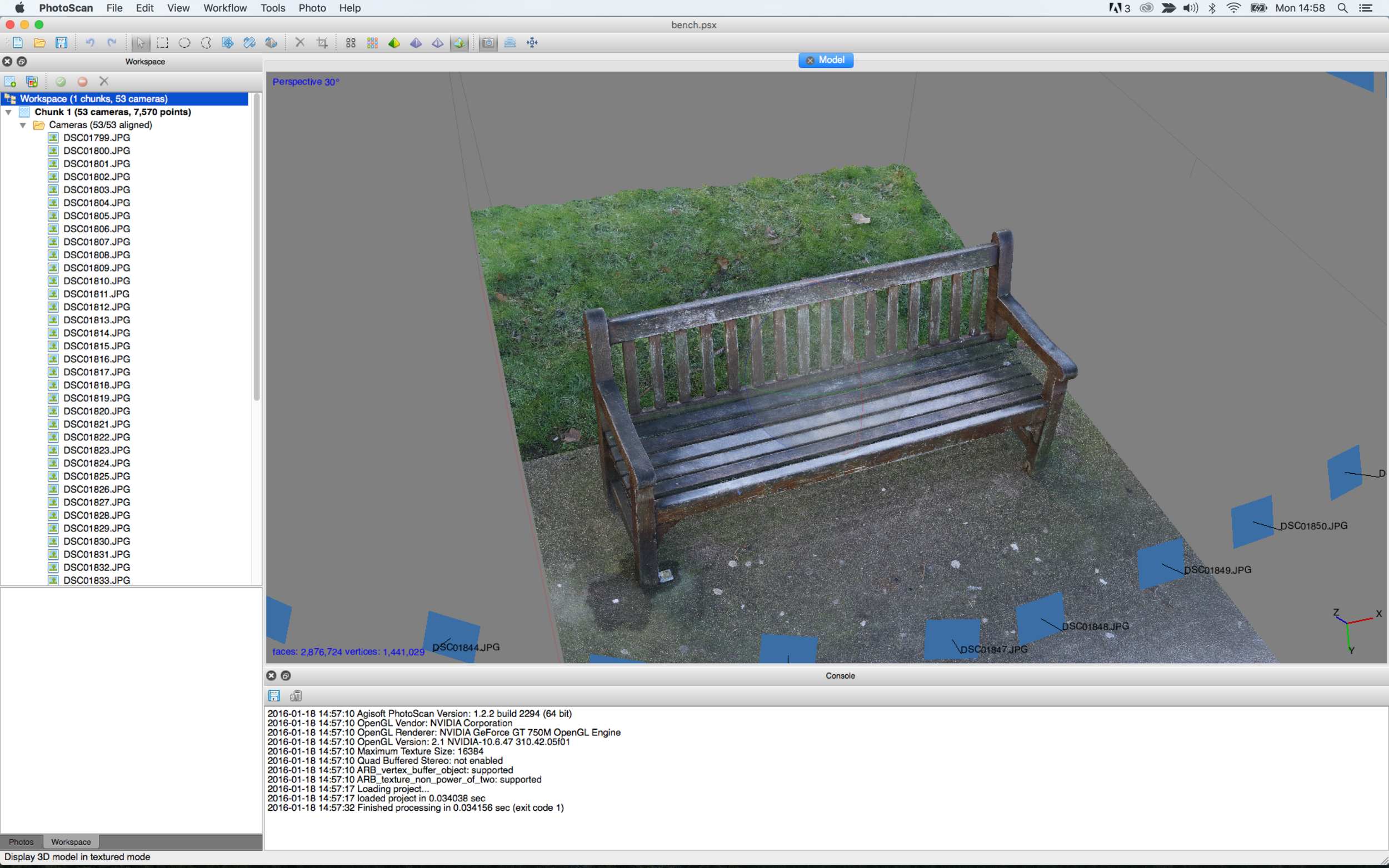
Task: Switch to the Photos tab
Action: [x=21, y=841]
